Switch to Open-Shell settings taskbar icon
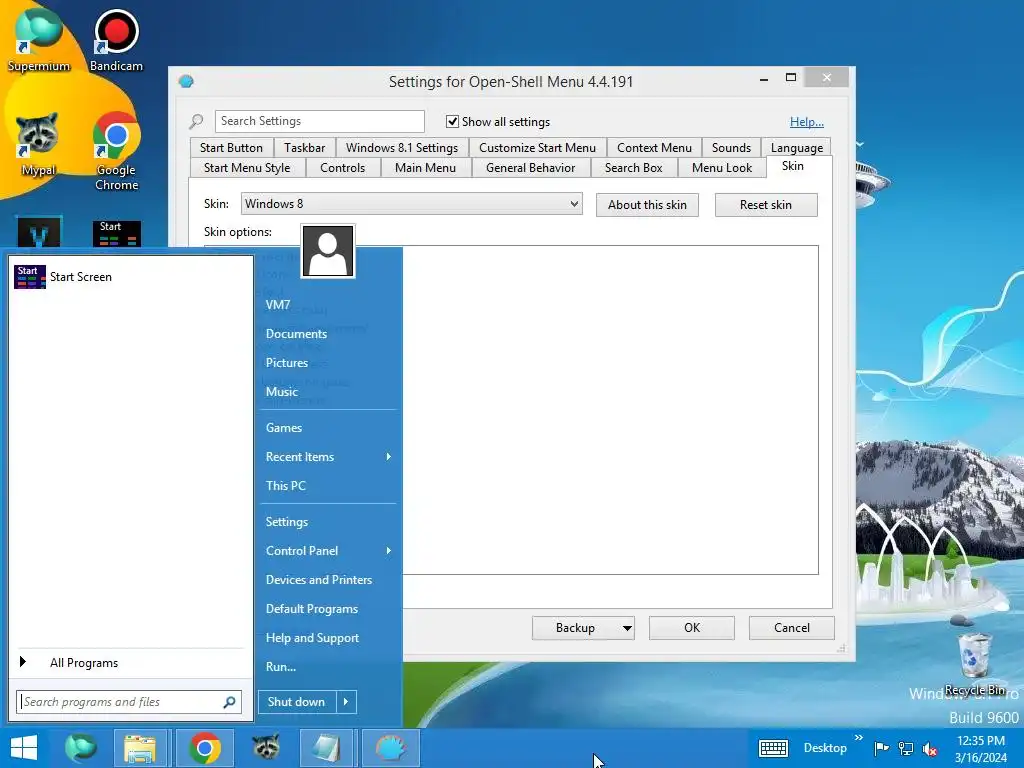Image resolution: width=1024 pixels, height=768 pixels. pyautogui.click(x=390, y=748)
